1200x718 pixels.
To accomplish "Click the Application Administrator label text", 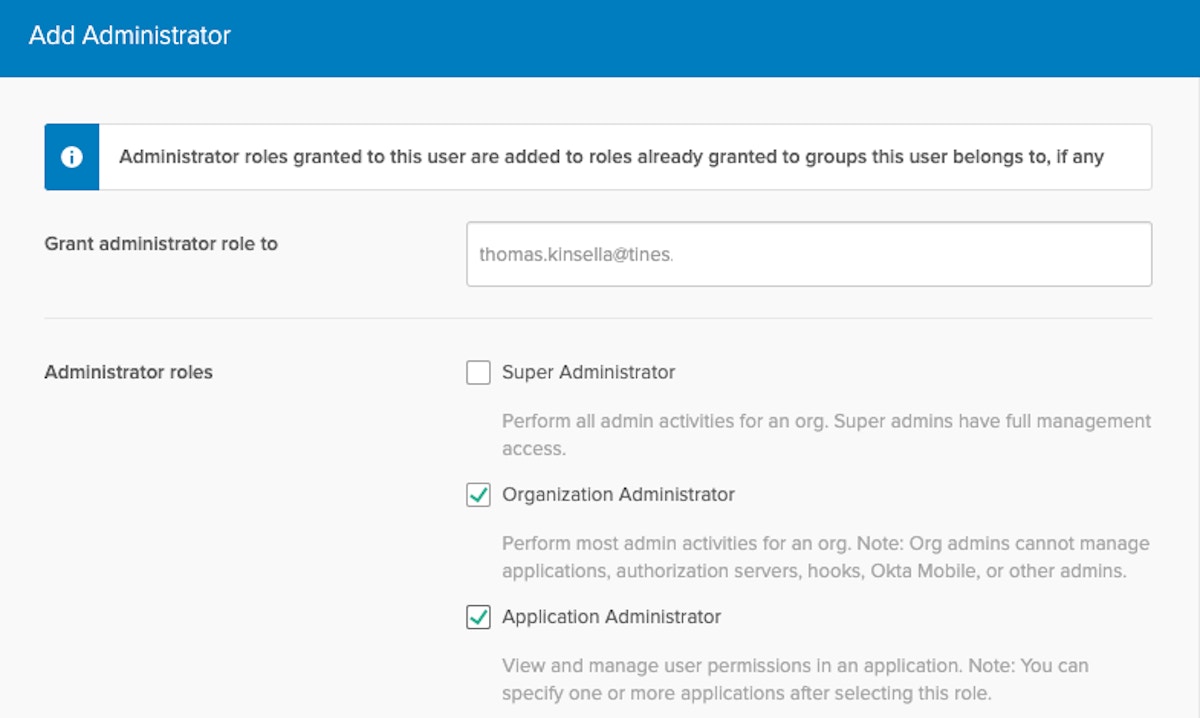I will click(x=611, y=616).
